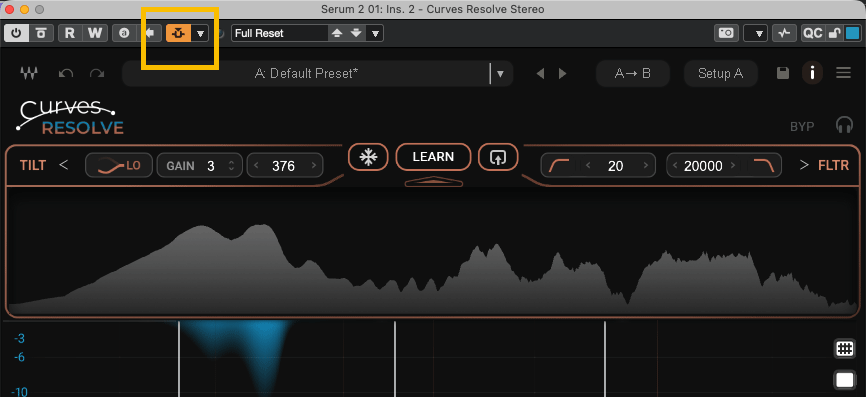Click the grid icon beside the graph
The height and width of the screenshot is (397, 866).
point(844,349)
